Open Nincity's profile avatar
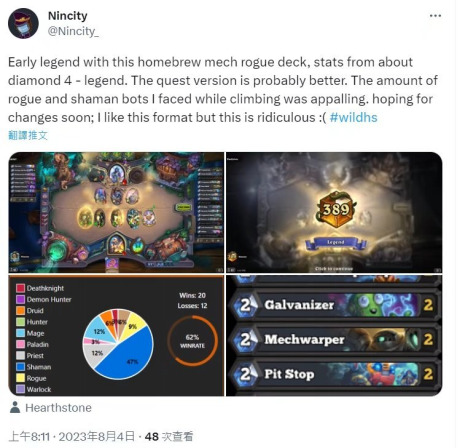458x448 pixels. [x=23, y=23]
